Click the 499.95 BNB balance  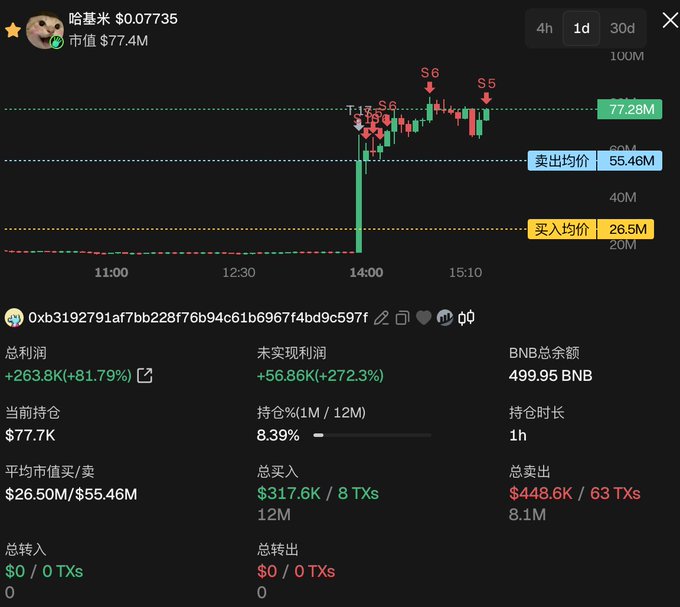click(550, 375)
